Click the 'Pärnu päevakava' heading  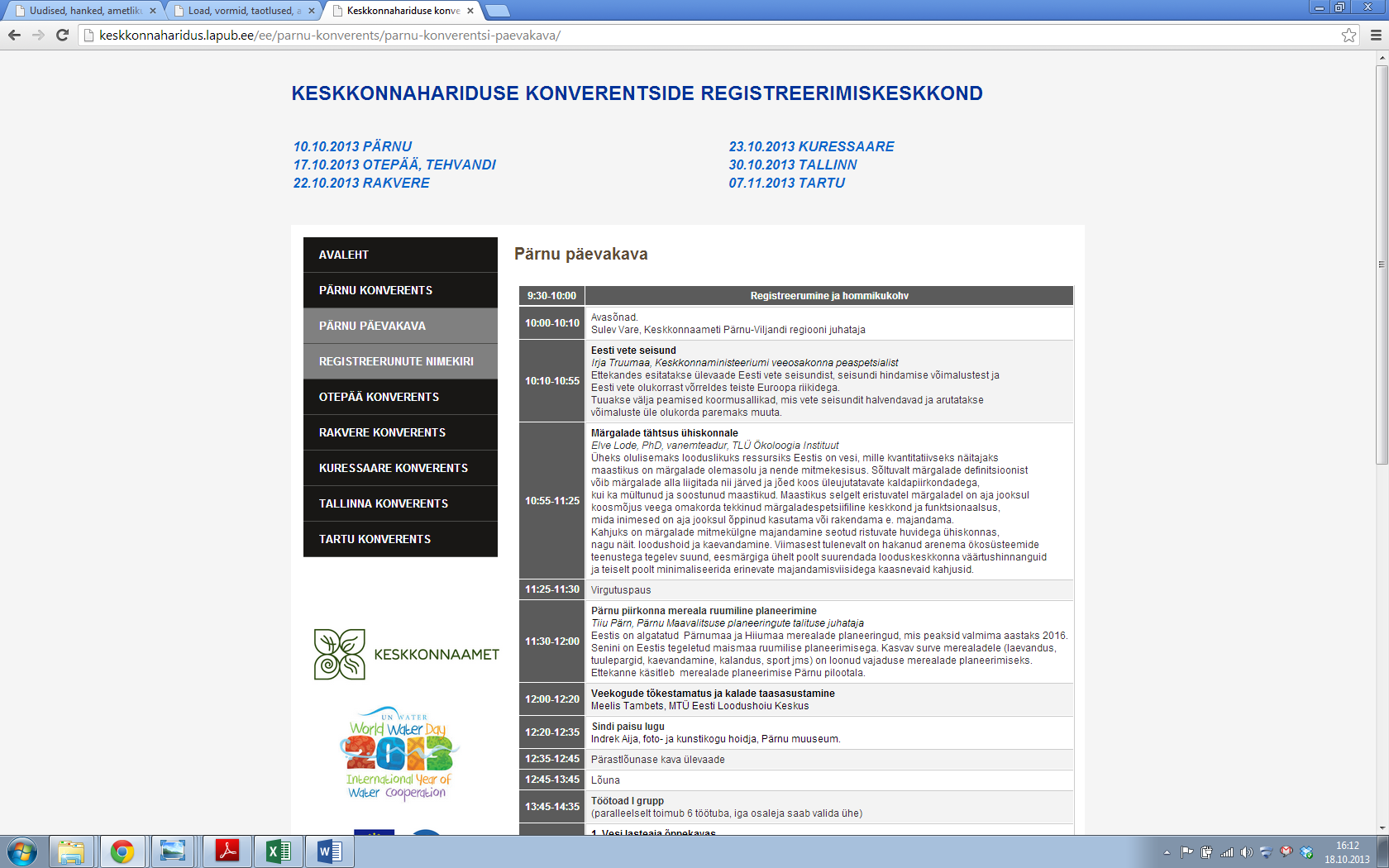coord(580,254)
